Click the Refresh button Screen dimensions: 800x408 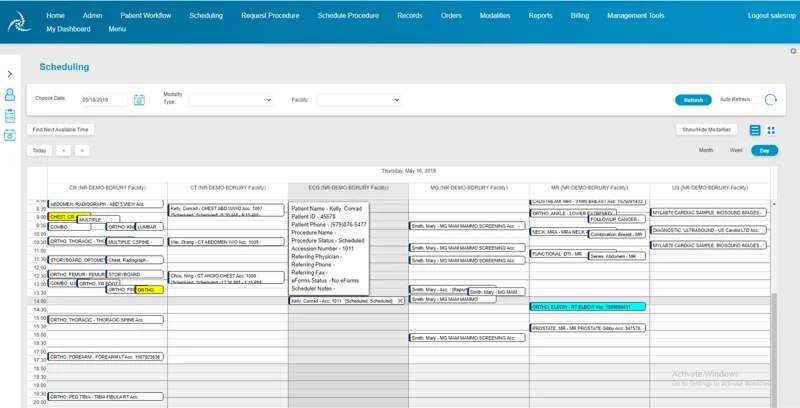pyautogui.click(x=693, y=100)
